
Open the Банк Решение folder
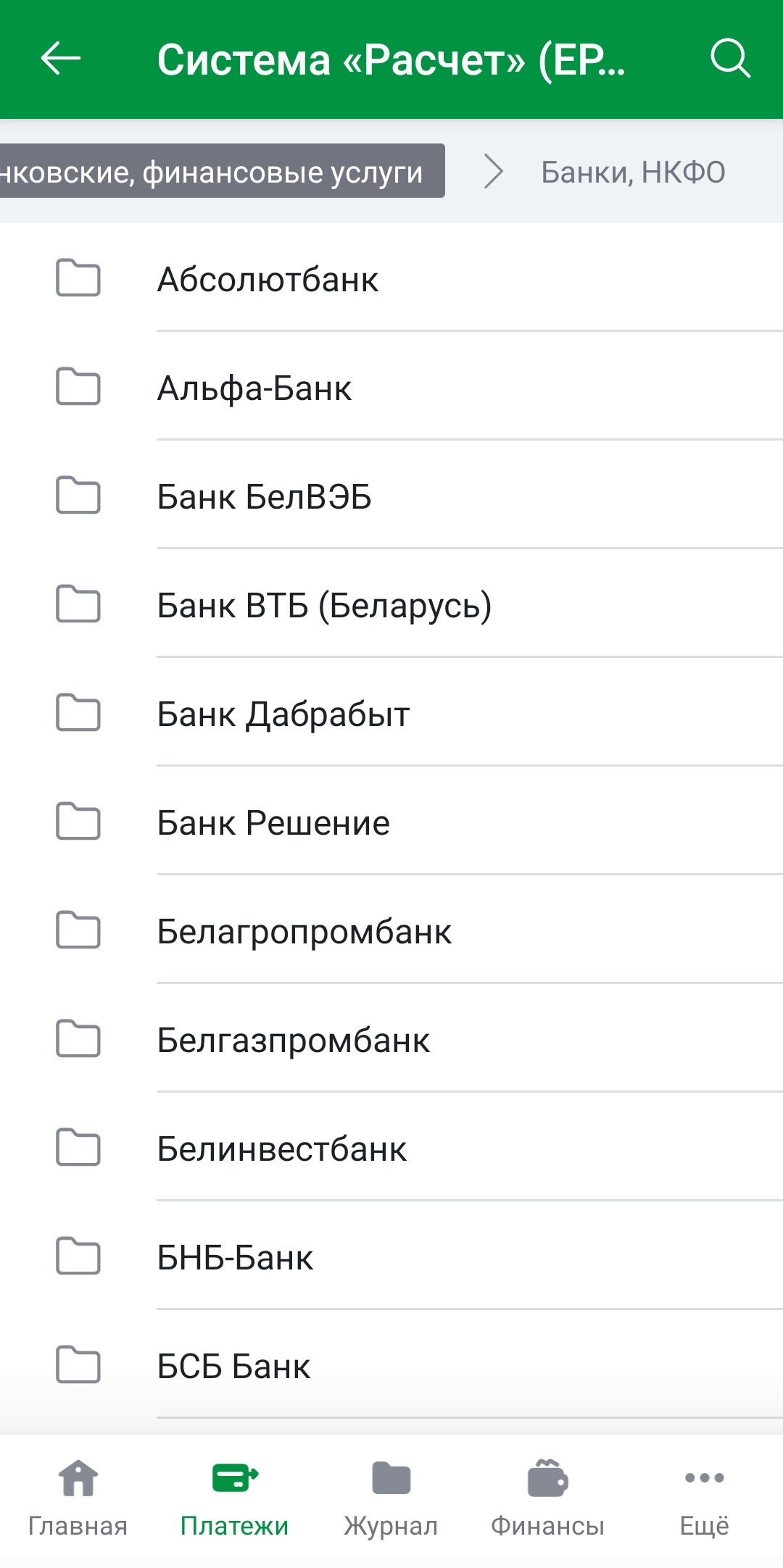273,822
